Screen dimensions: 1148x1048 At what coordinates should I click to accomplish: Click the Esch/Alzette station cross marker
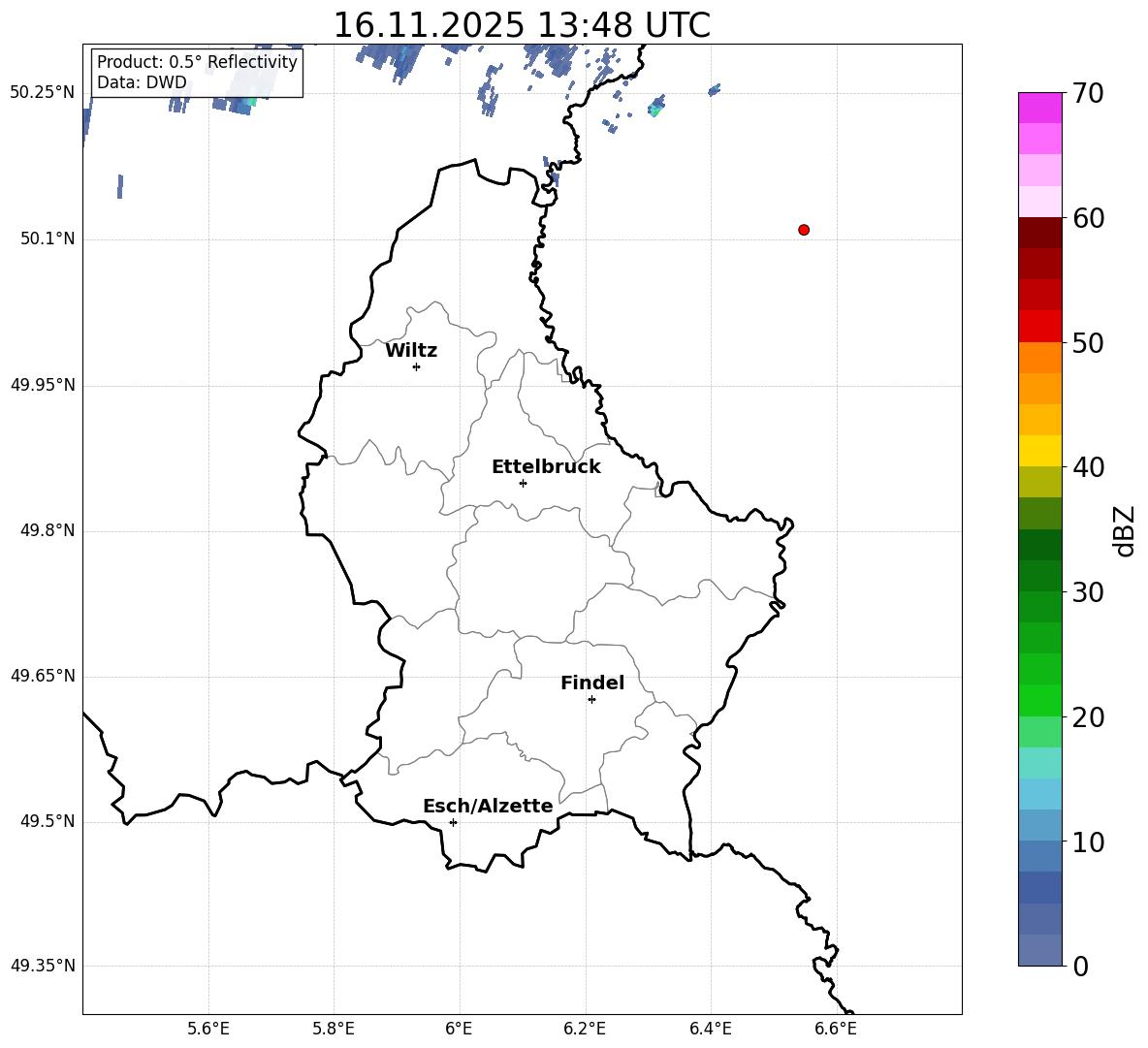tap(453, 822)
